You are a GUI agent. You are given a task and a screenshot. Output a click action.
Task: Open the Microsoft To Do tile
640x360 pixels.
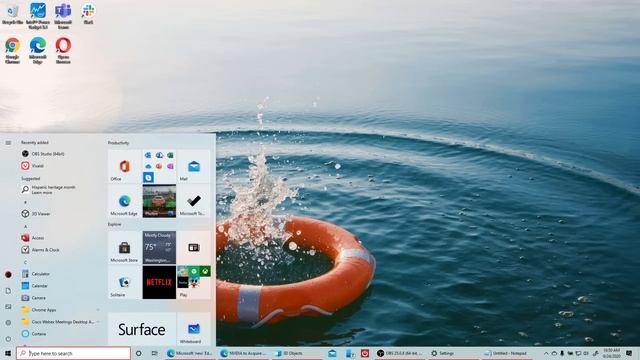[x=194, y=201]
